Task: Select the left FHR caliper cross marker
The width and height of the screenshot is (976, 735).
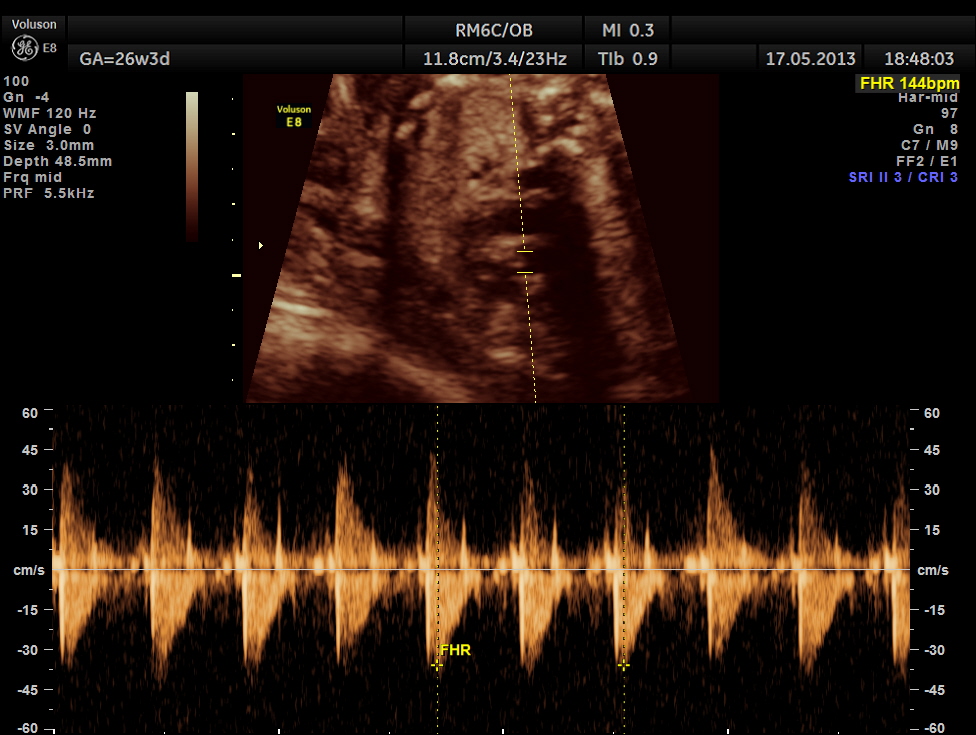Action: [x=437, y=664]
